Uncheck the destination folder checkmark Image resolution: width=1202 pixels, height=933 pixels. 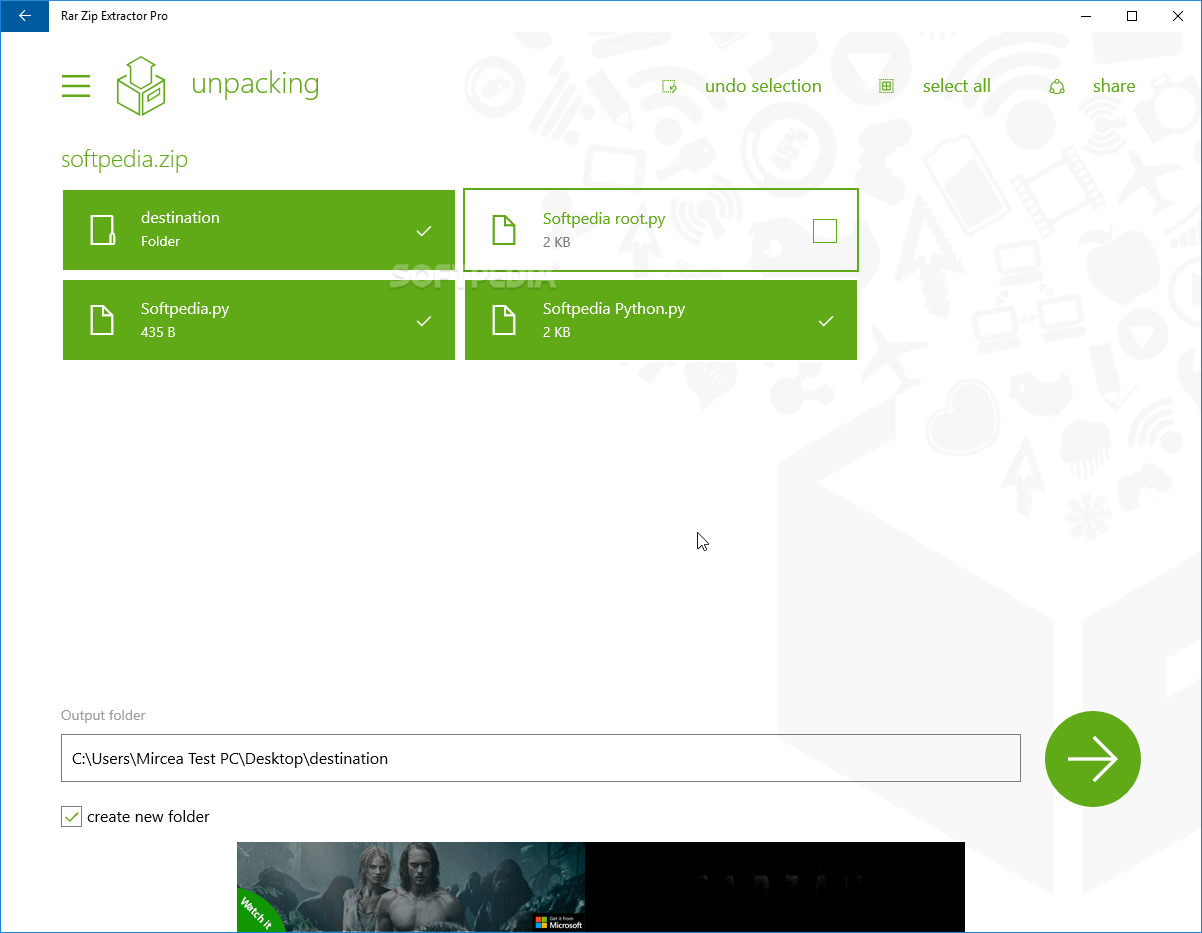(x=424, y=231)
